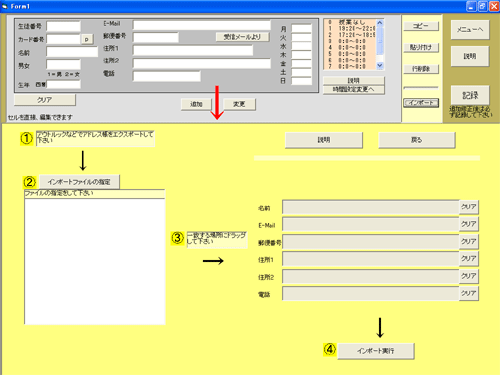
Task: Clear the 郵便番号 mapping with its クリア button
Action: (x=469, y=242)
